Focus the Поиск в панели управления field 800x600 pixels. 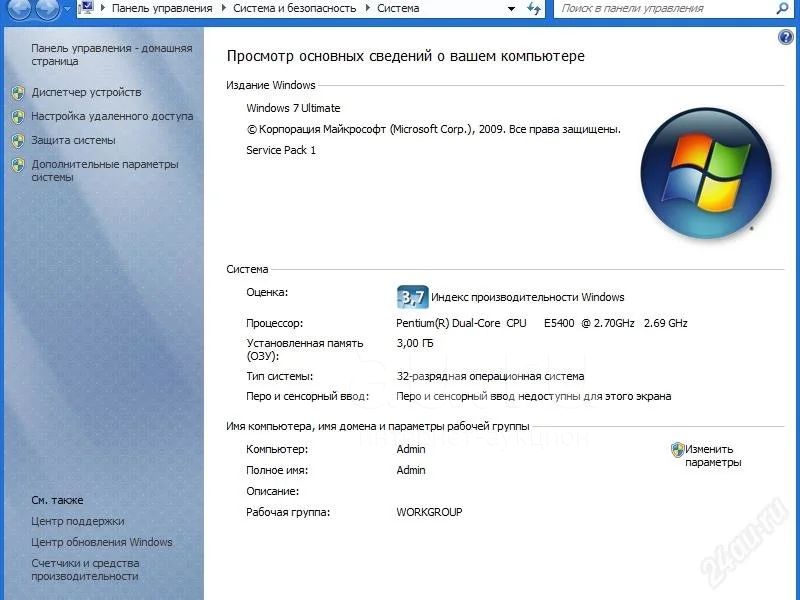(x=665, y=8)
